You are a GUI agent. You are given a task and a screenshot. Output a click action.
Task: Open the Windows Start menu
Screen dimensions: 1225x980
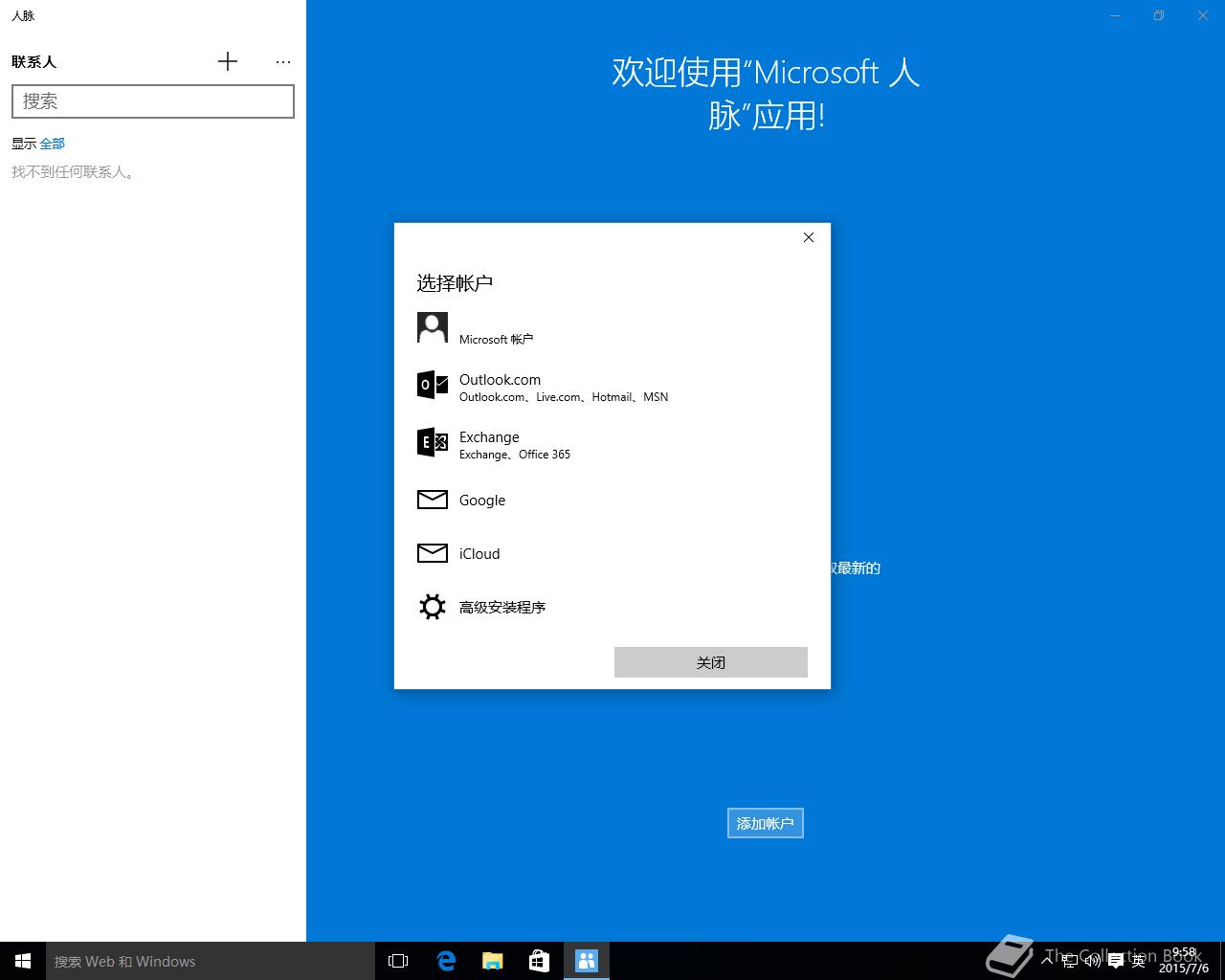[23, 961]
